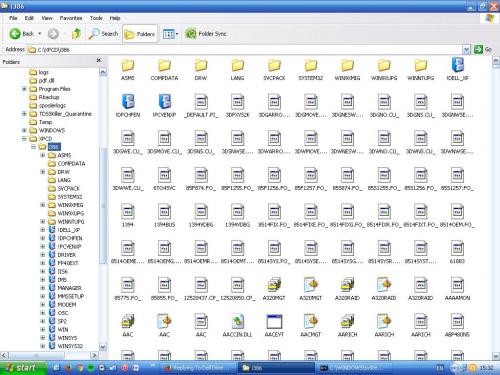The width and height of the screenshot is (500, 375).
Task: Expand the Program Files tree node
Action: [x=24, y=89]
